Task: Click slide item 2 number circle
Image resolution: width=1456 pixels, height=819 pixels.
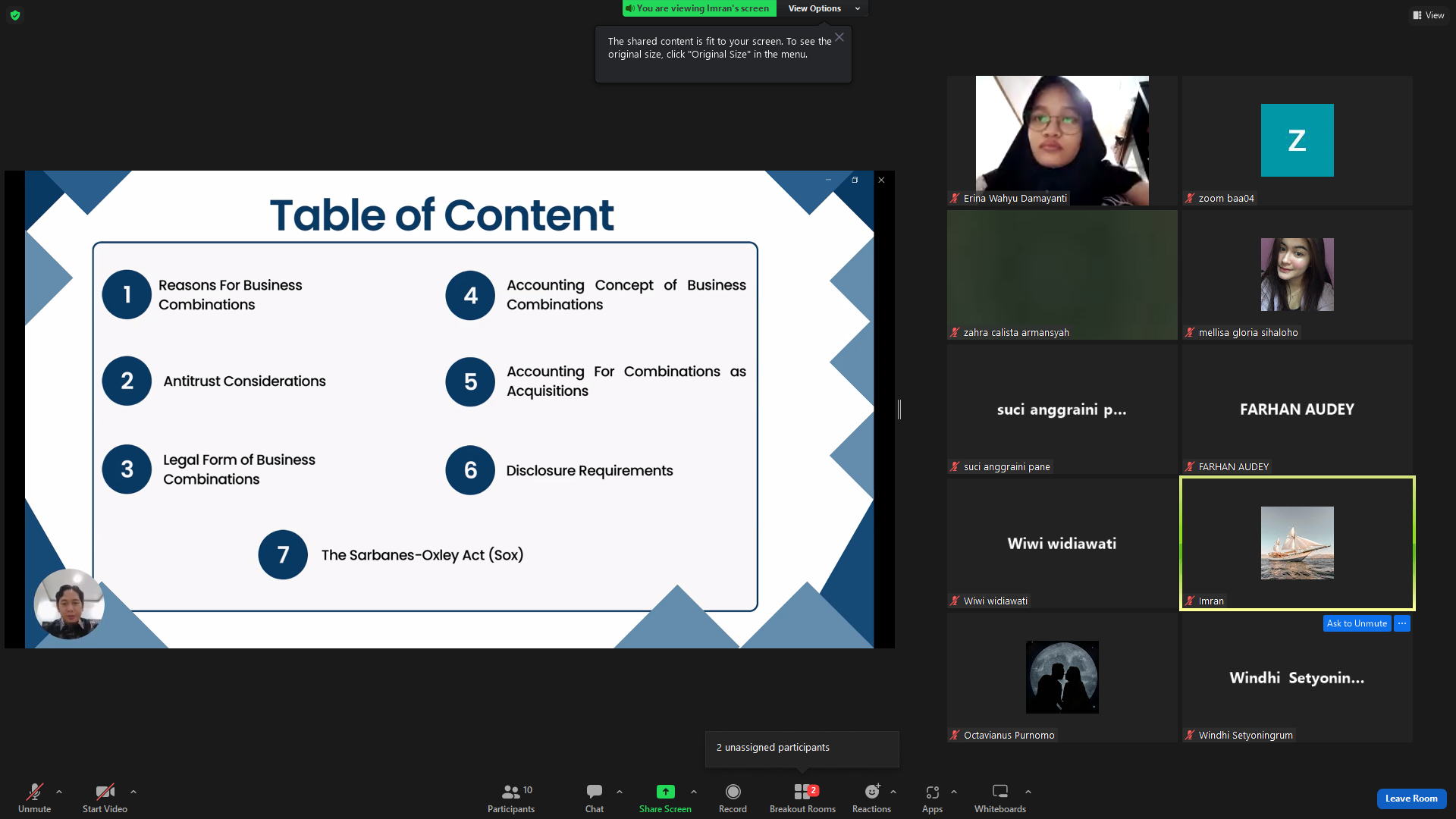Action: point(127,381)
